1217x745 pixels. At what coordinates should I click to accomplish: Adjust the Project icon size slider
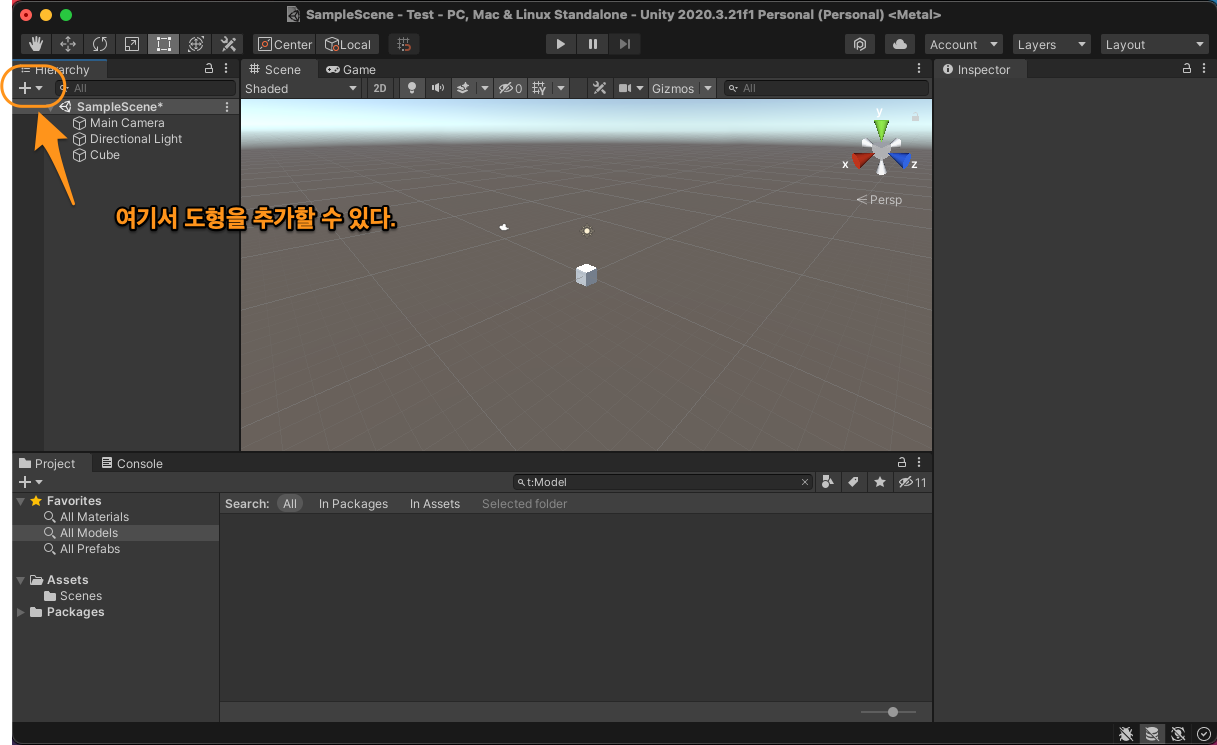pyautogui.click(x=893, y=712)
